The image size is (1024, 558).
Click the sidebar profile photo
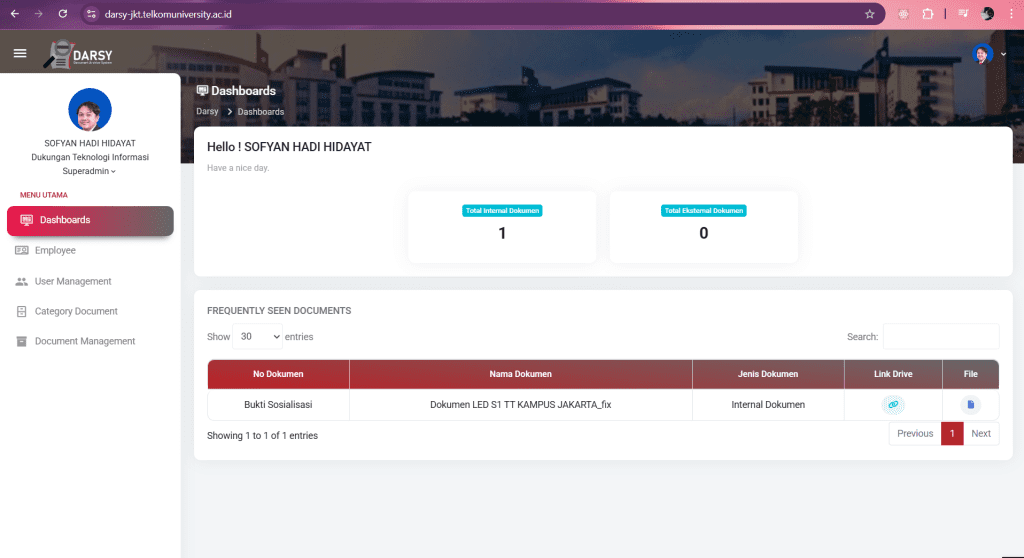click(90, 110)
